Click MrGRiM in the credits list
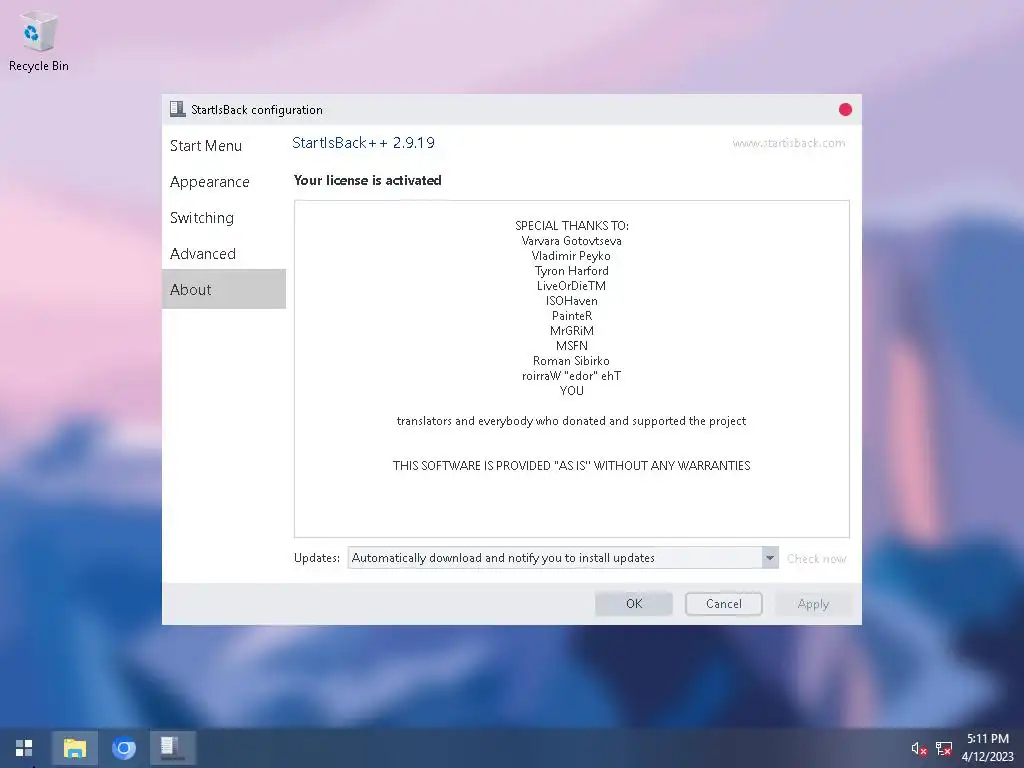The height and width of the screenshot is (768, 1024). coord(571,331)
